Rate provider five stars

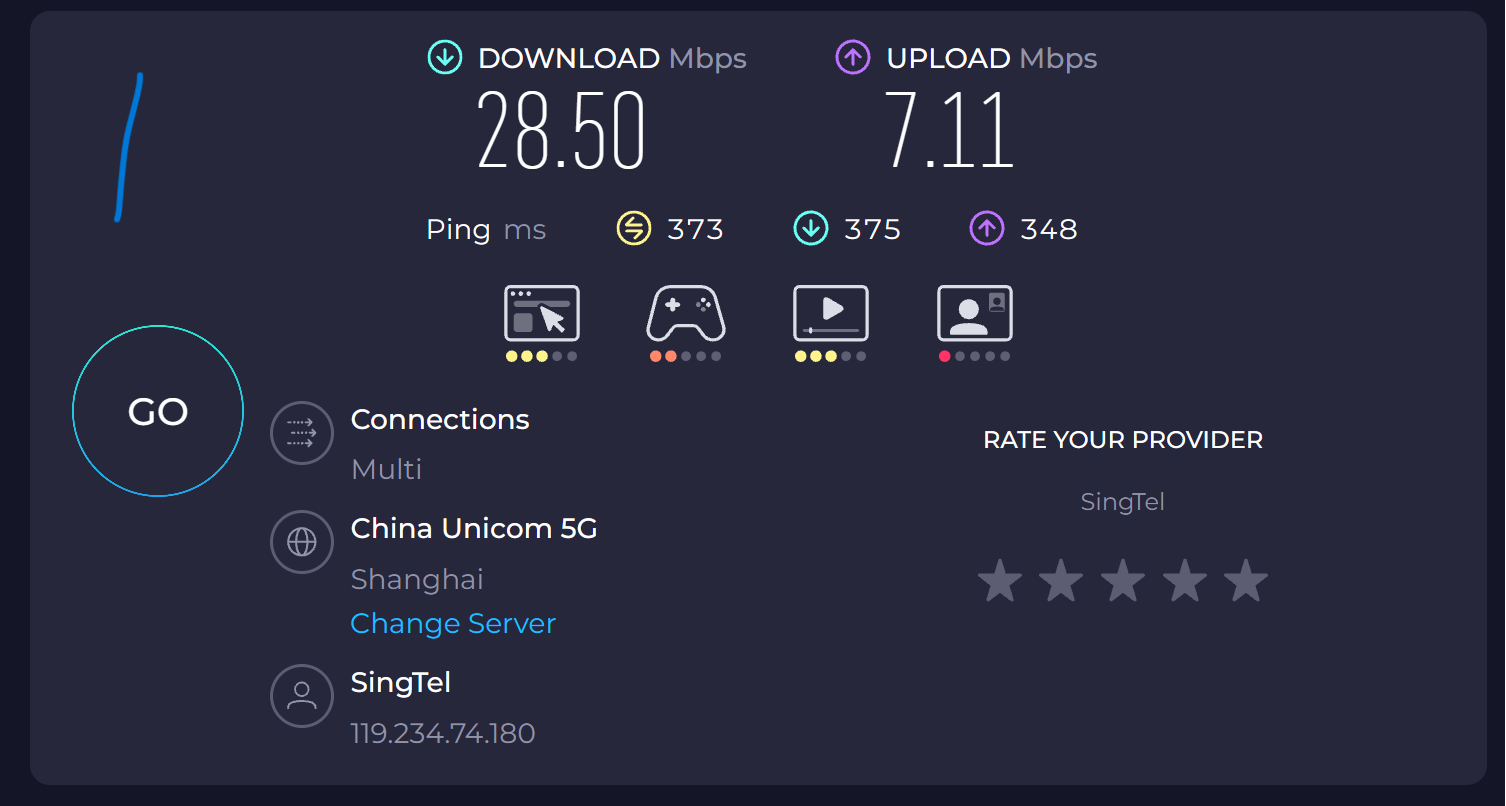point(1246,581)
